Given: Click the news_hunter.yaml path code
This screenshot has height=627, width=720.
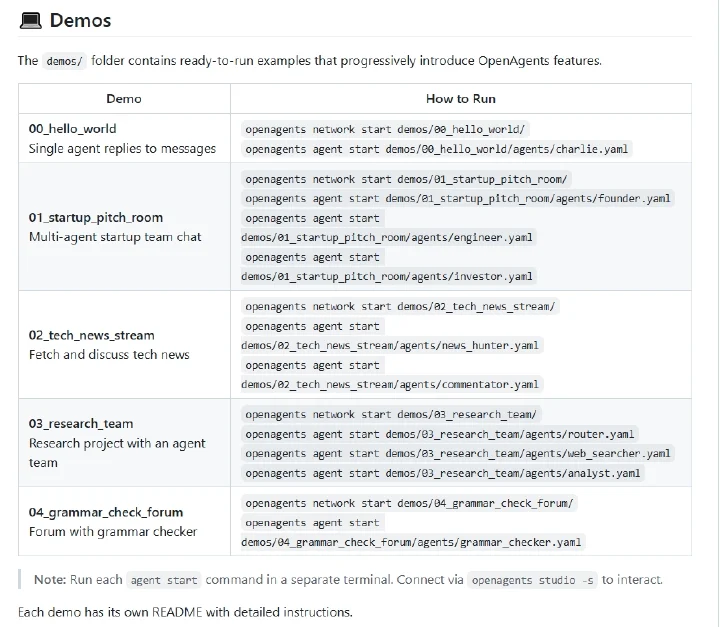Looking at the screenshot, I should point(390,345).
